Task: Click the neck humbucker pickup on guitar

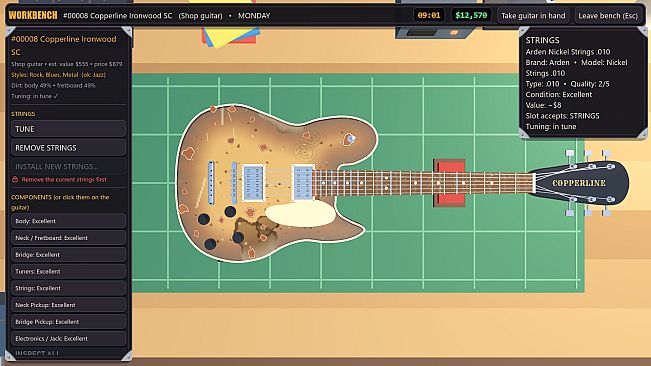Action: point(303,183)
